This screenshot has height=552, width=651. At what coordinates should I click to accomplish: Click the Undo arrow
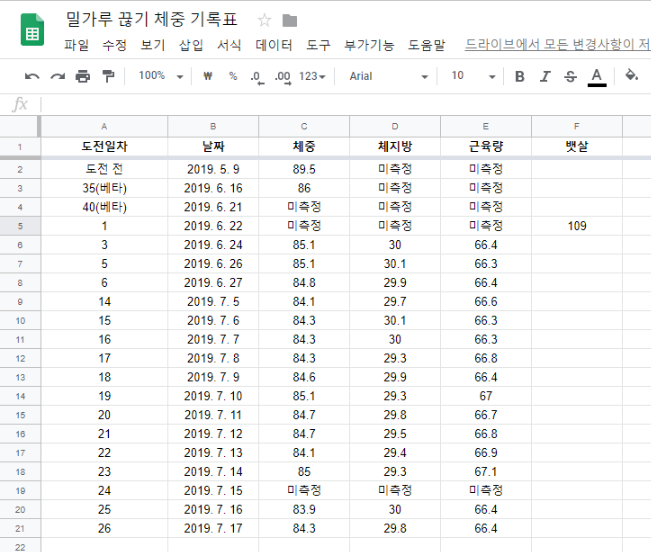pyautogui.click(x=32, y=76)
